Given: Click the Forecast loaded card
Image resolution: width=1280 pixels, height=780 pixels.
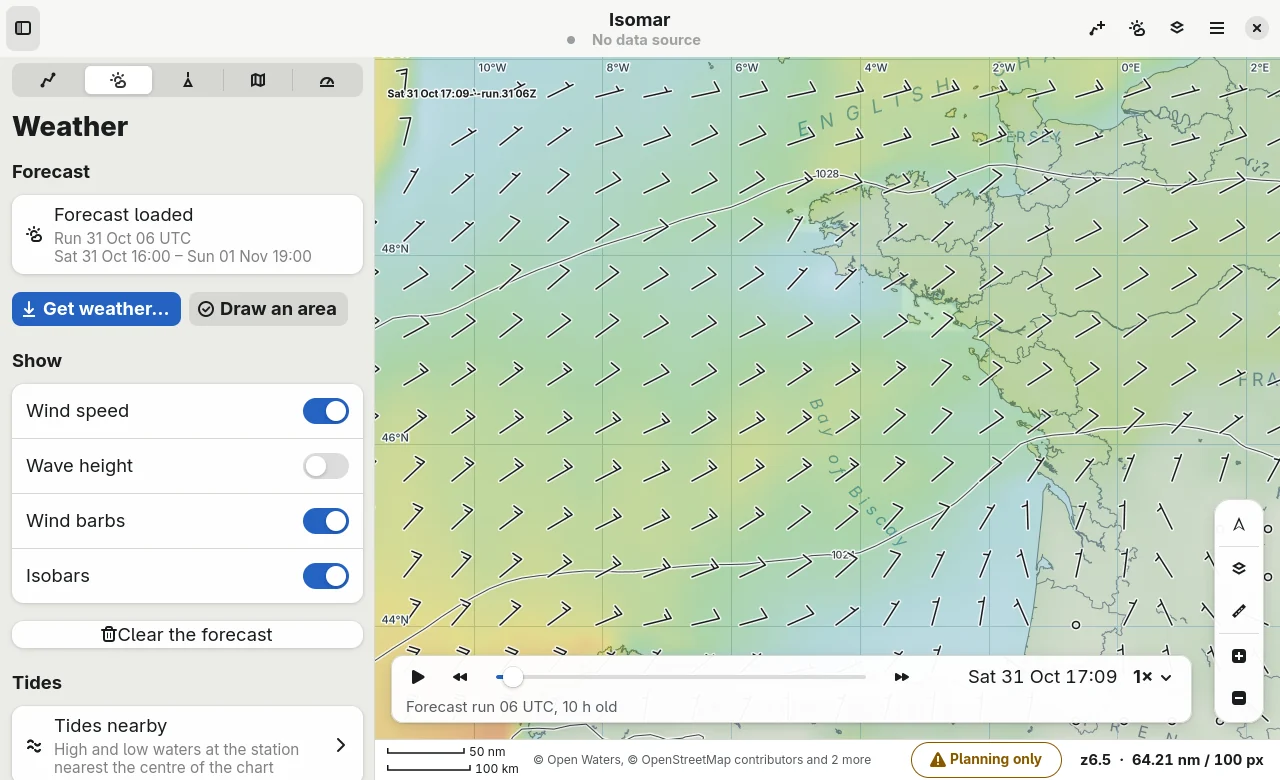Looking at the screenshot, I should pyautogui.click(x=187, y=234).
